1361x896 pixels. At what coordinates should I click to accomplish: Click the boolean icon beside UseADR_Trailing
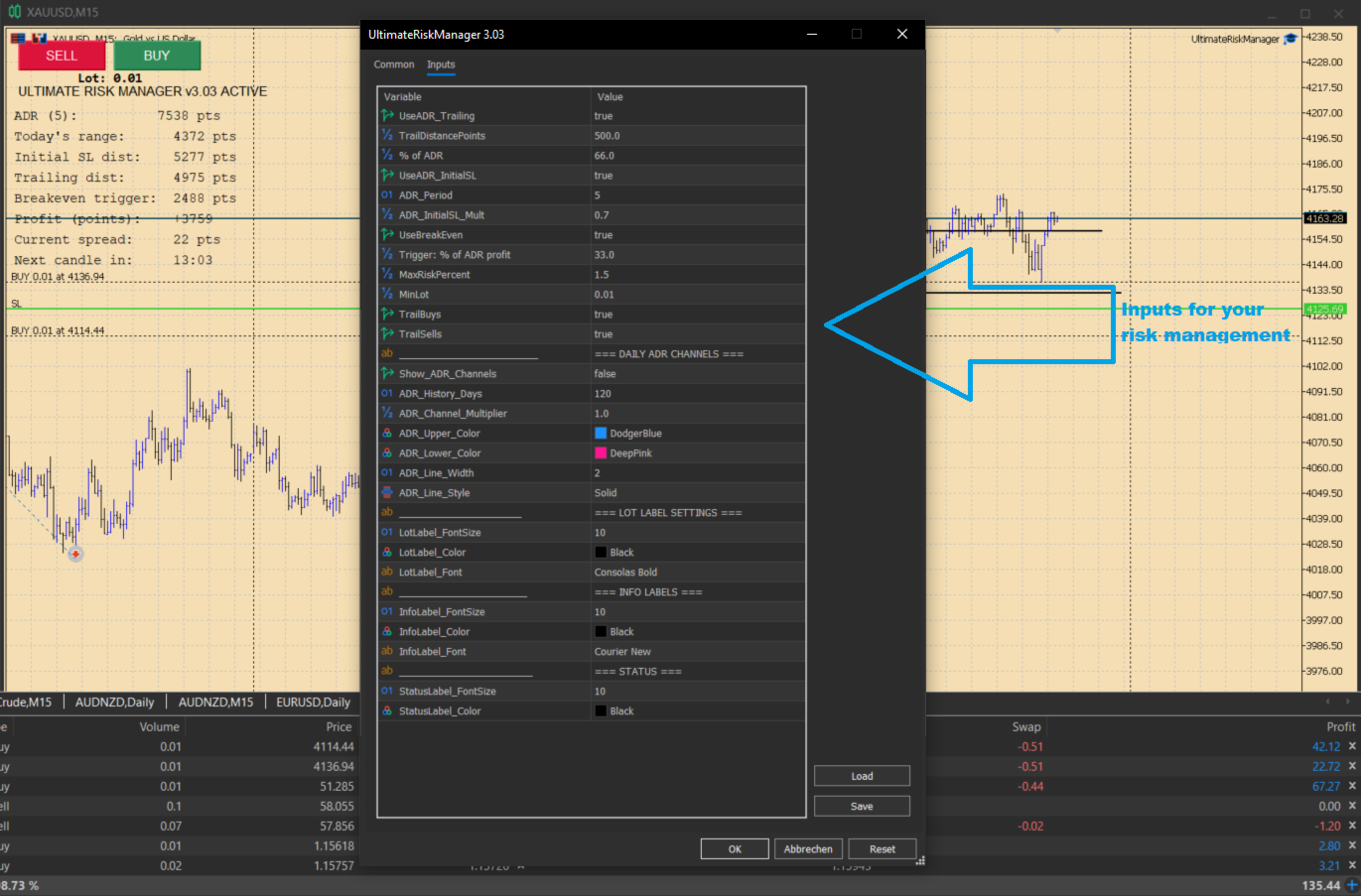[387, 116]
